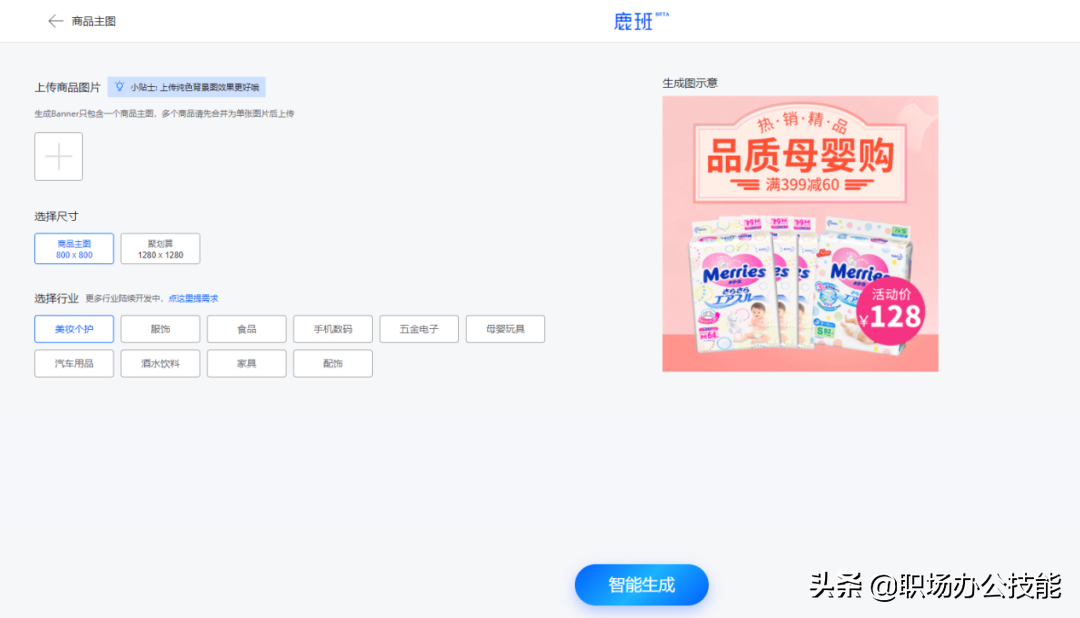Screen dimensions: 1080x618
Task: Click the banner preview image under 生成图示意
Action: [x=800, y=232]
